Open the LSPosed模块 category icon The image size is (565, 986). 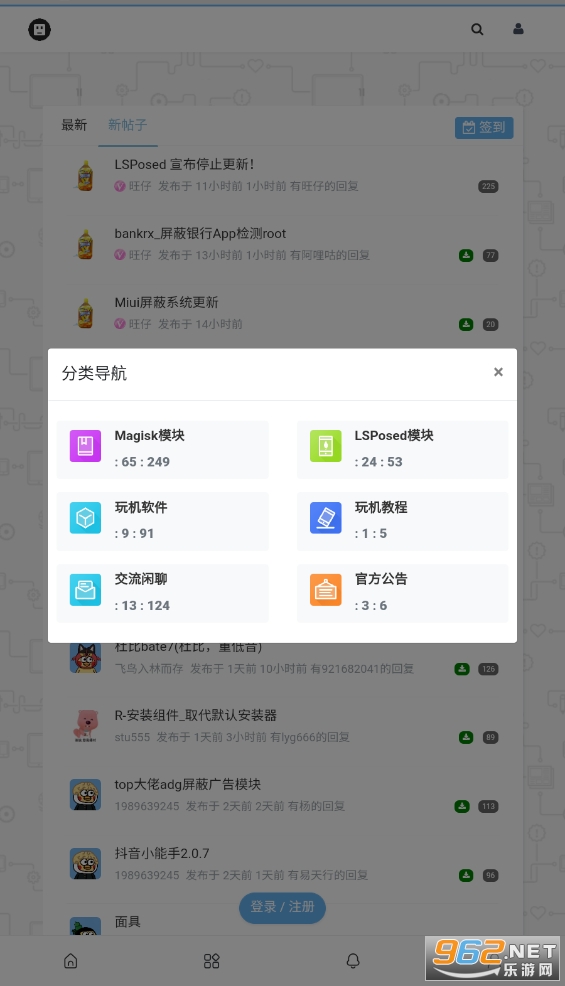click(326, 446)
